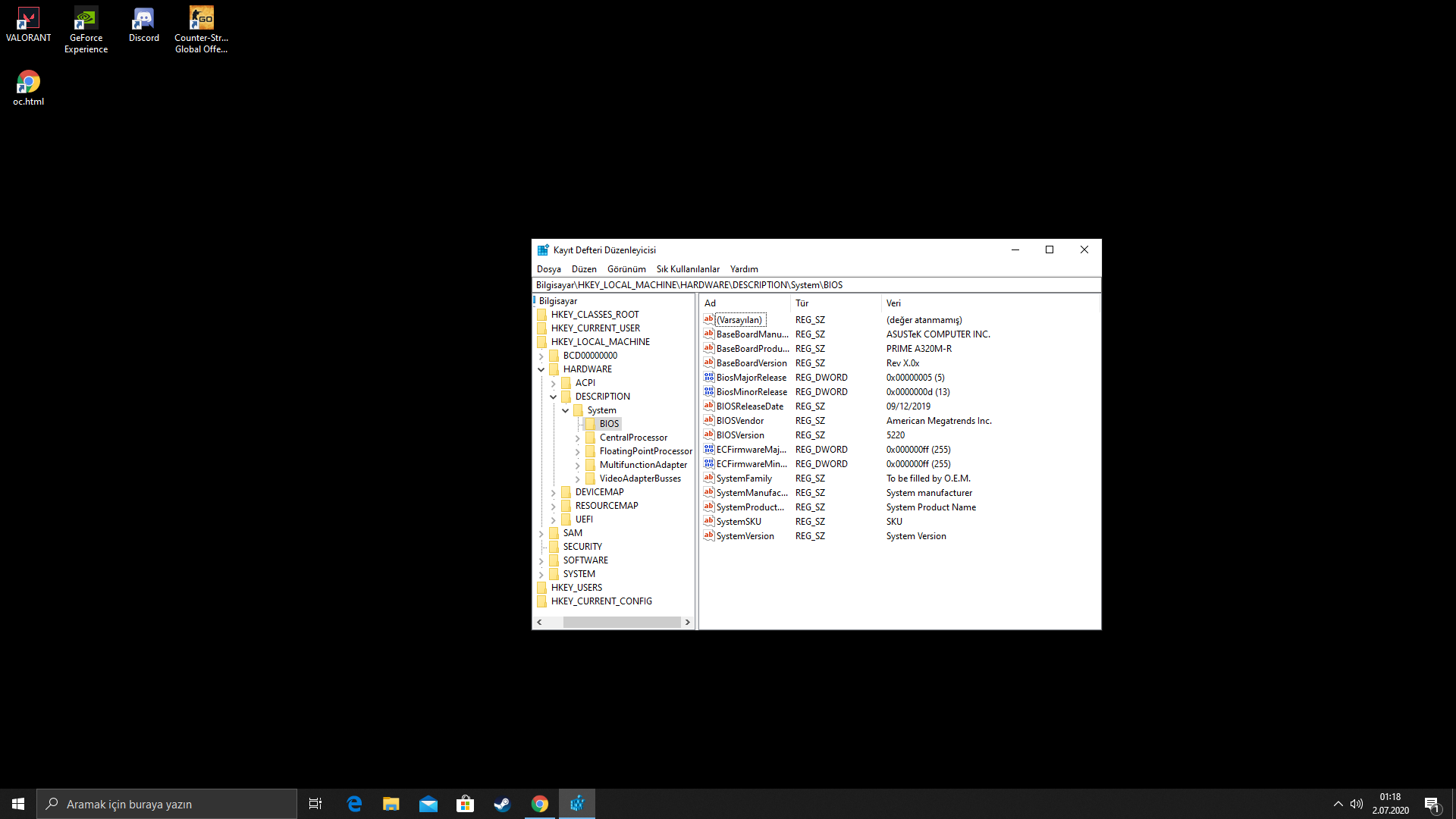Collapse the DESCRIPTION key arrow

tap(554, 397)
